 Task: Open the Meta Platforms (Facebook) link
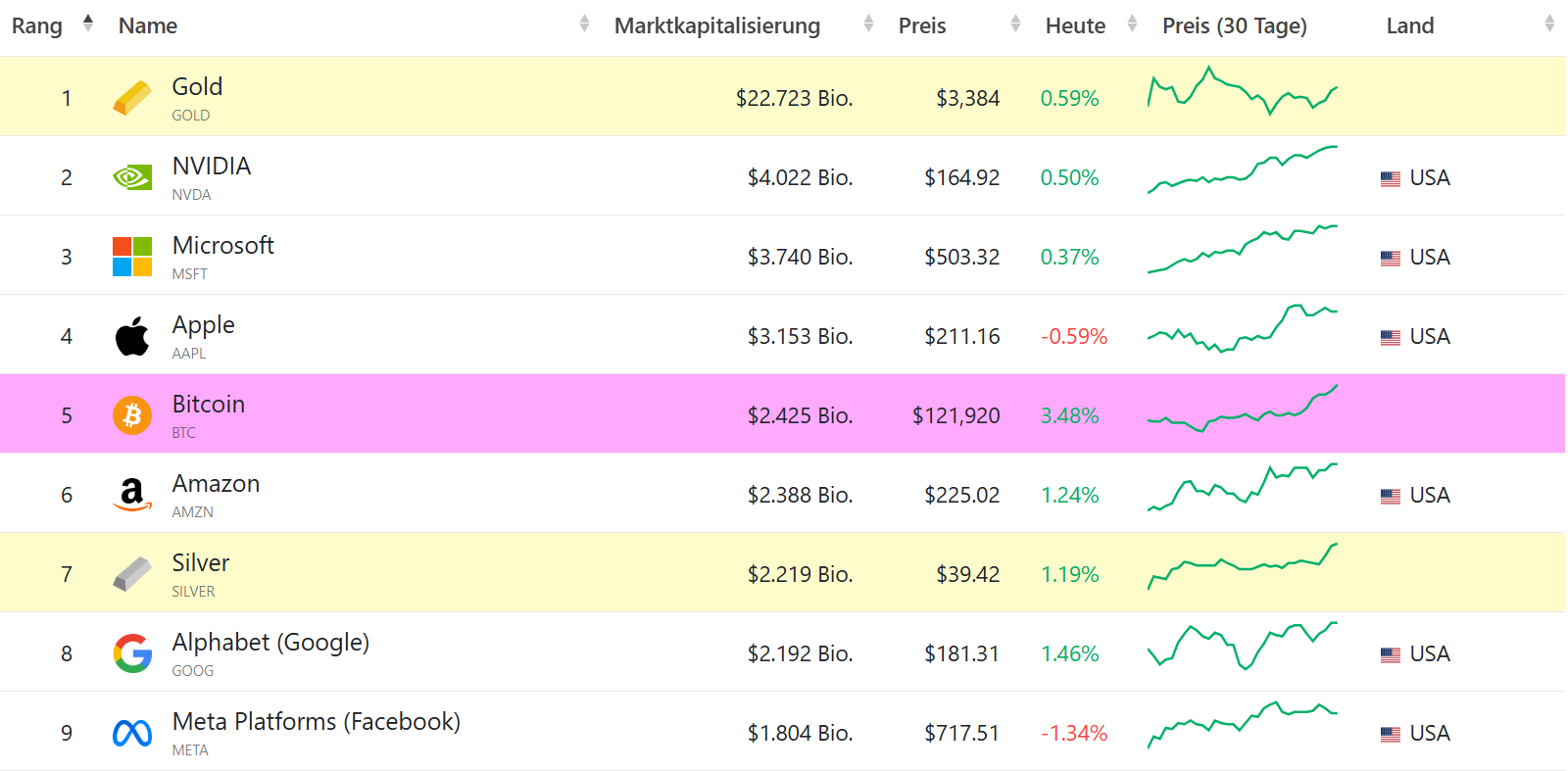[316, 722]
